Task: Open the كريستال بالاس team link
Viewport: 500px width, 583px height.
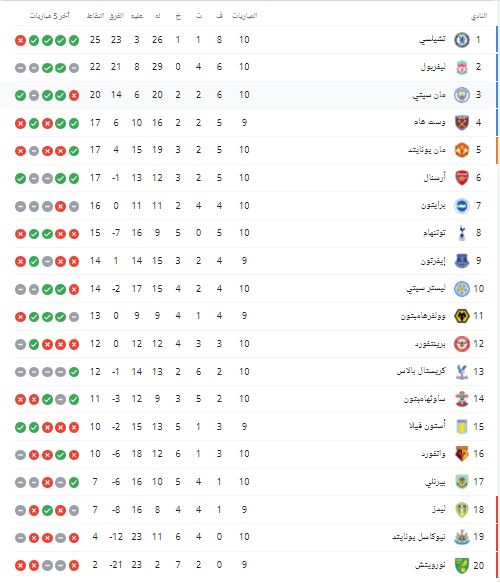Action: click(421, 371)
